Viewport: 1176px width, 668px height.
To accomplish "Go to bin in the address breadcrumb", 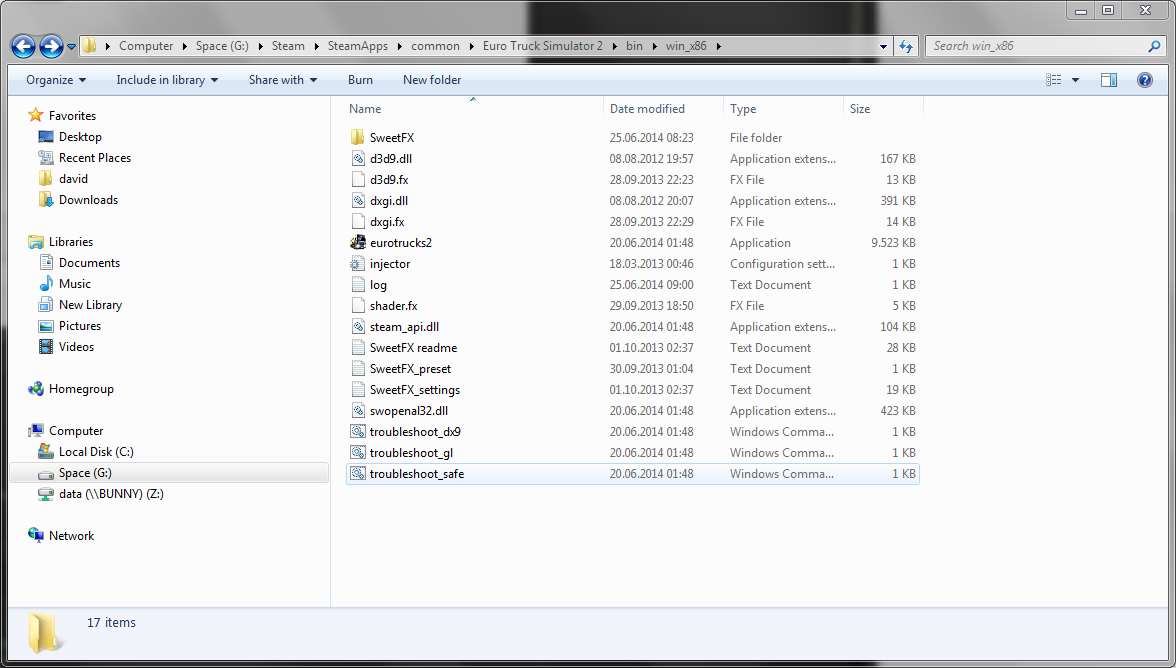I will click(x=634, y=46).
